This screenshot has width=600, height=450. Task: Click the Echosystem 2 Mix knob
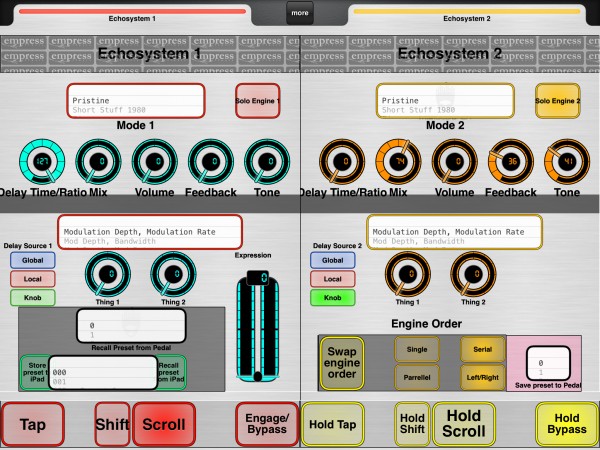pyautogui.click(x=398, y=161)
